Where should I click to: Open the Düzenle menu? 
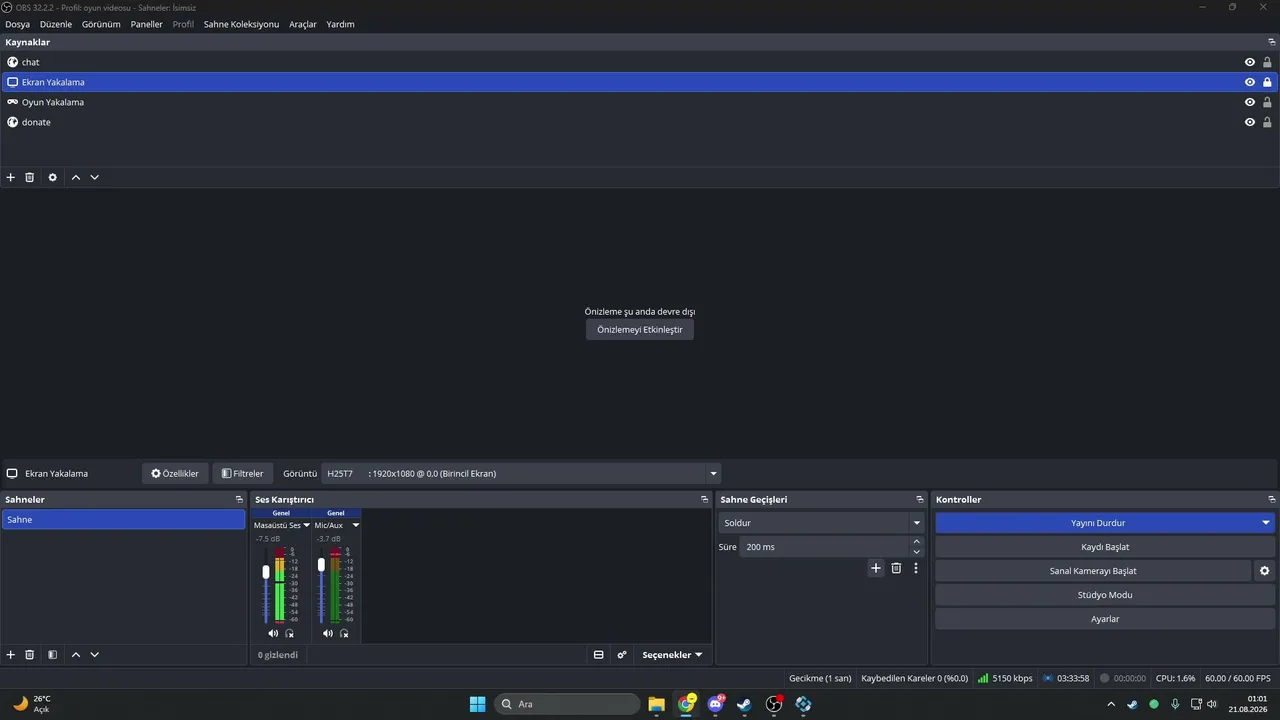(x=56, y=24)
